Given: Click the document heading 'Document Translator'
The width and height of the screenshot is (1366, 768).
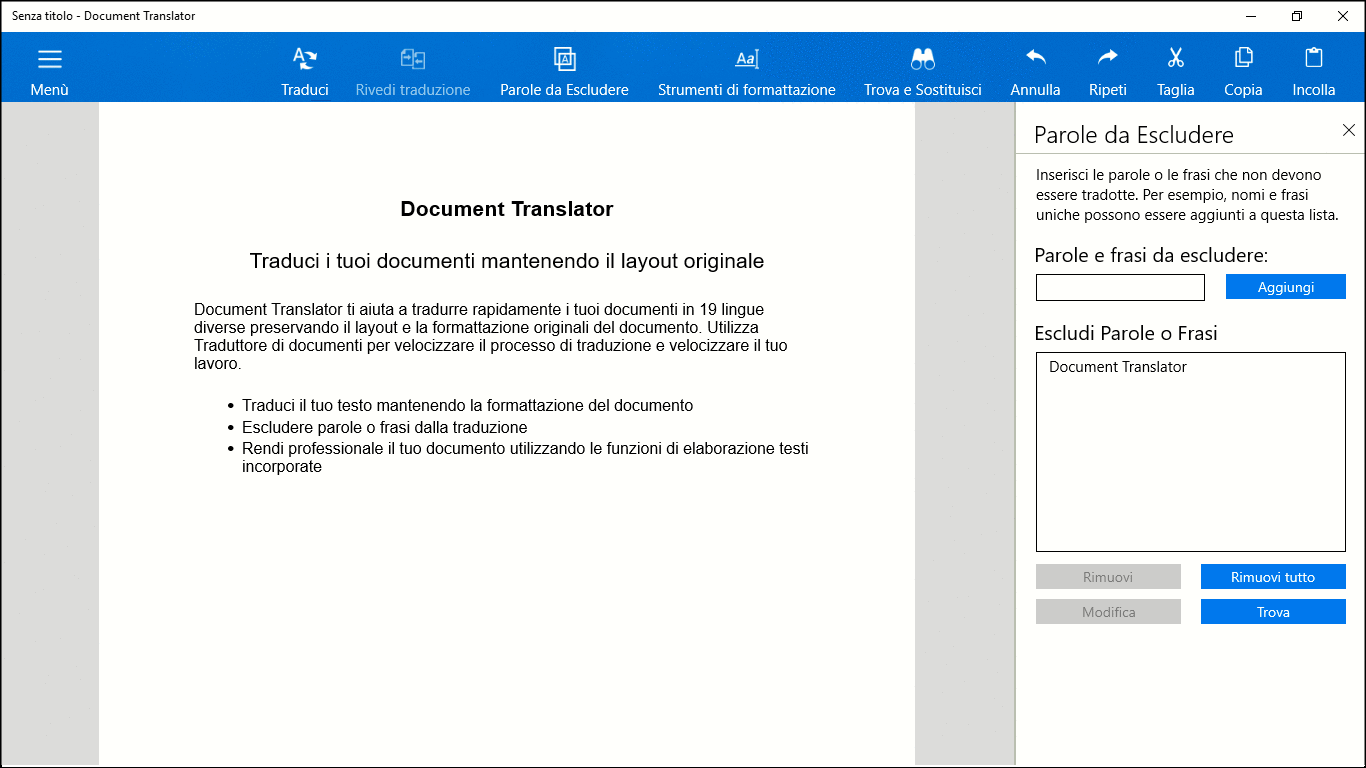Looking at the screenshot, I should click(507, 209).
